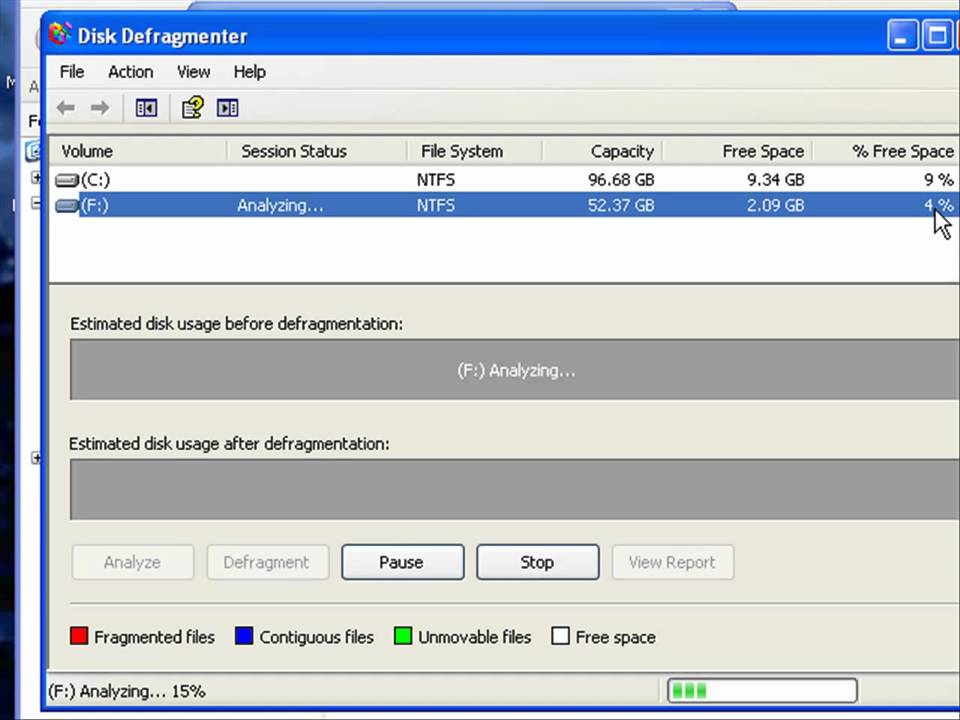This screenshot has width=960, height=720.
Task: Click the 'Analyzing...' session status cell
Action: pos(280,205)
